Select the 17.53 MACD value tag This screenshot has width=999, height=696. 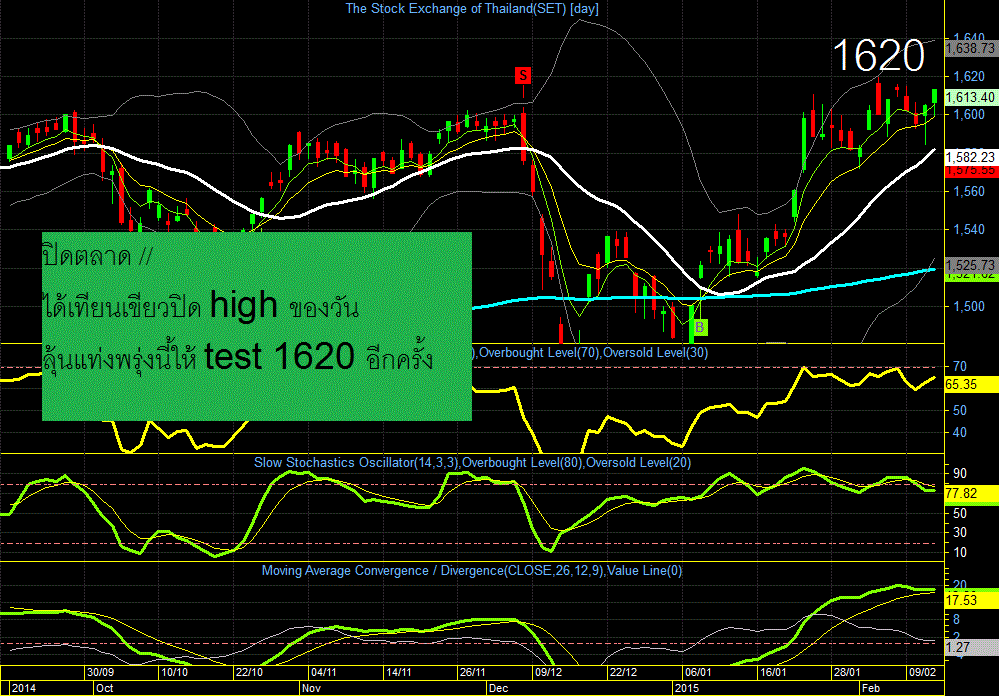point(970,600)
